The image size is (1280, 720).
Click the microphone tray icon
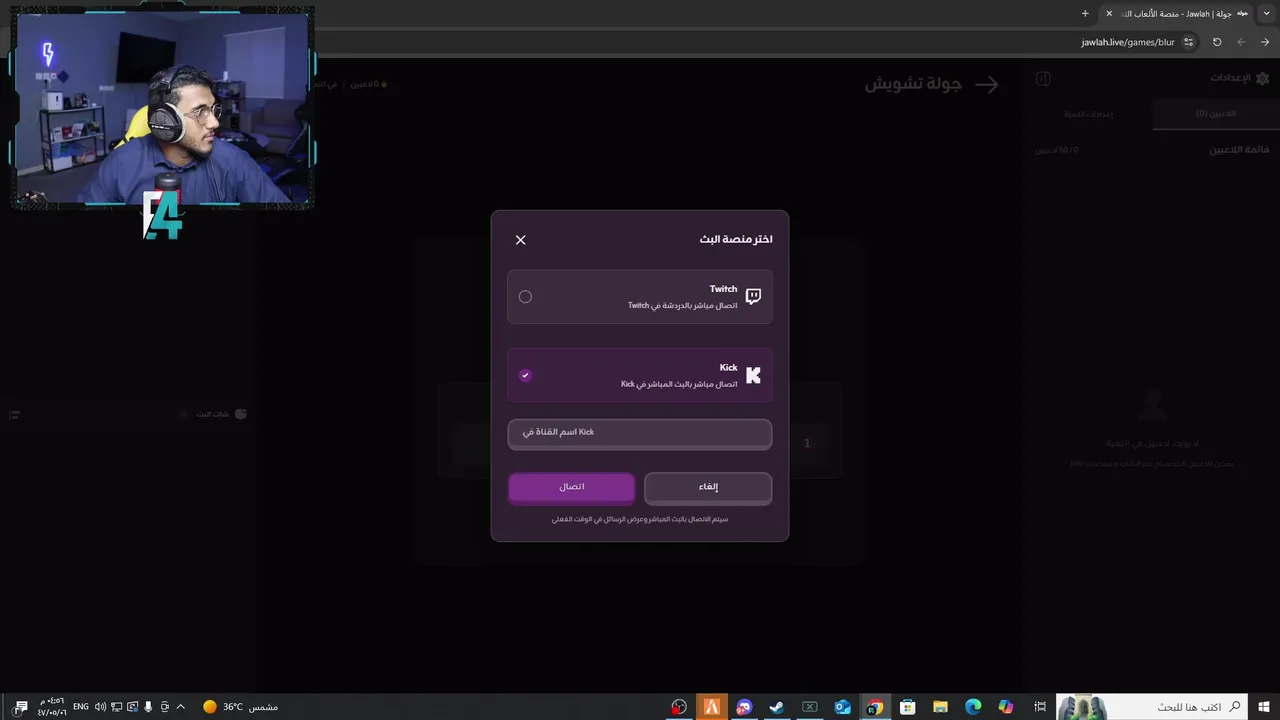click(x=148, y=707)
